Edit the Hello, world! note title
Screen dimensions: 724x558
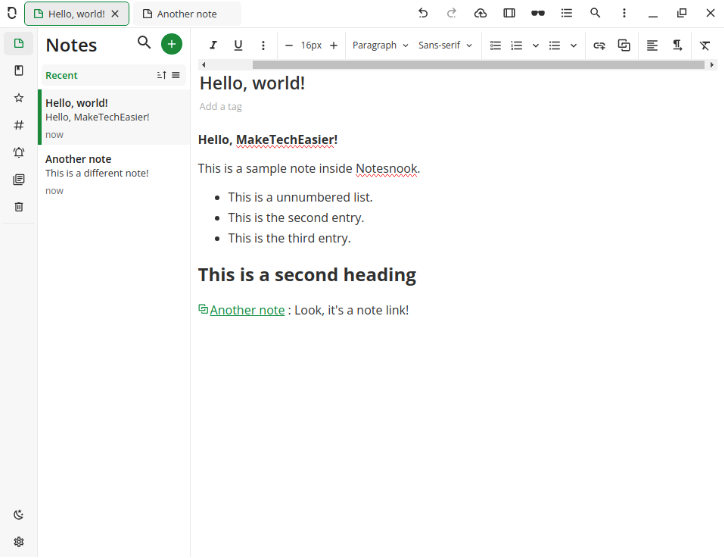[x=252, y=84]
